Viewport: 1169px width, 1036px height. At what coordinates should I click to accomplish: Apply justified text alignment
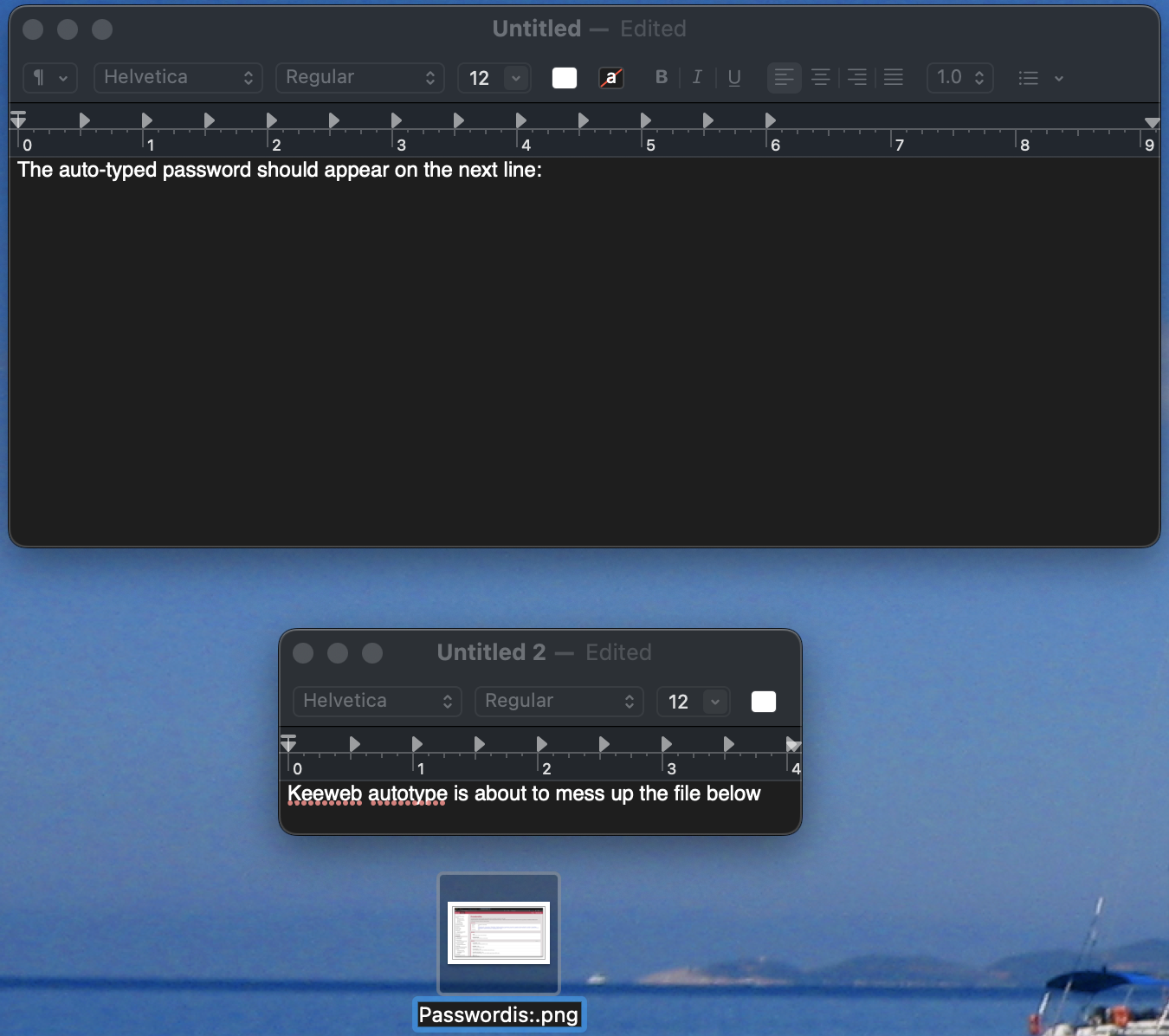click(x=894, y=77)
